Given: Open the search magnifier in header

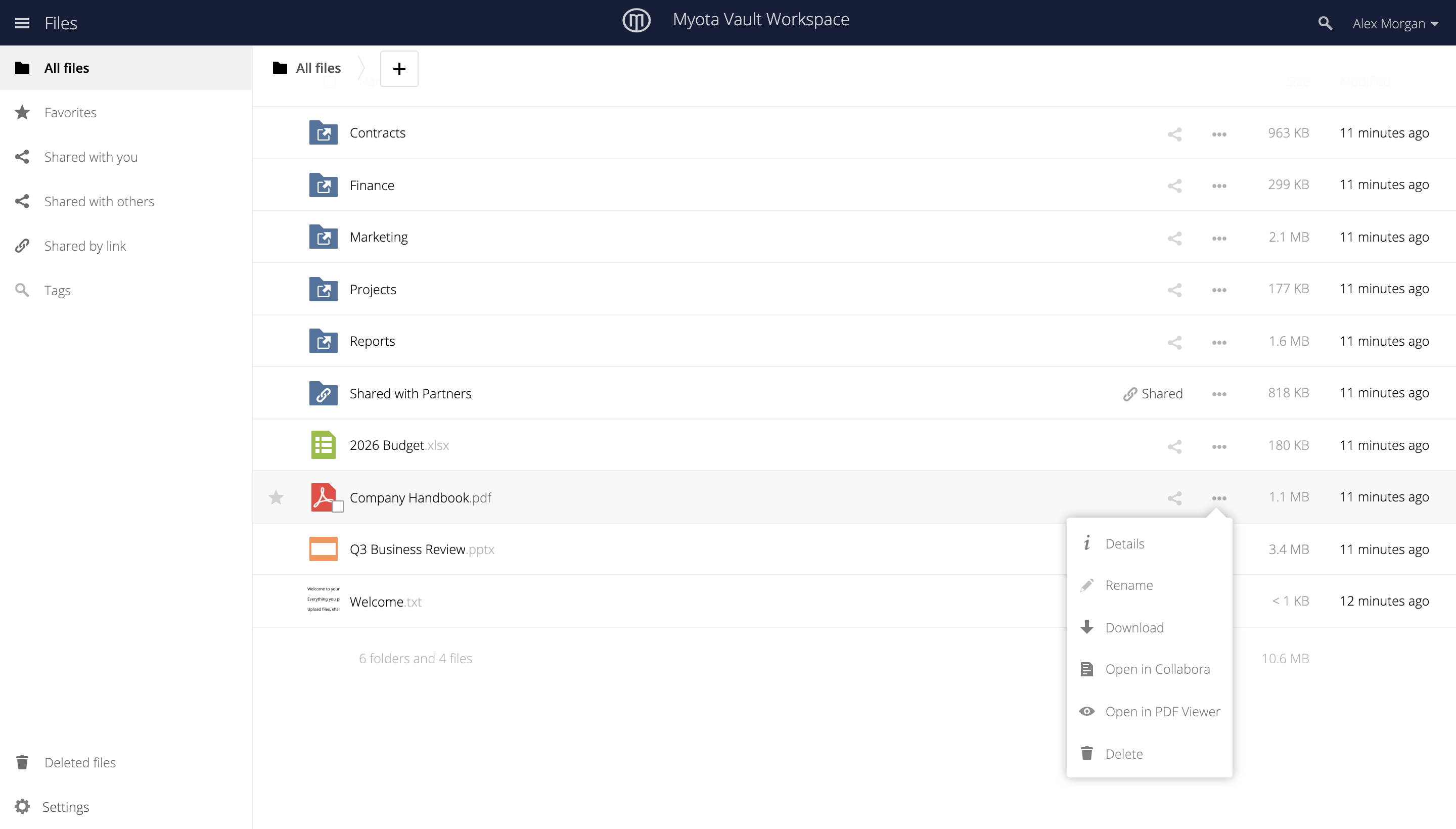Looking at the screenshot, I should point(1325,23).
